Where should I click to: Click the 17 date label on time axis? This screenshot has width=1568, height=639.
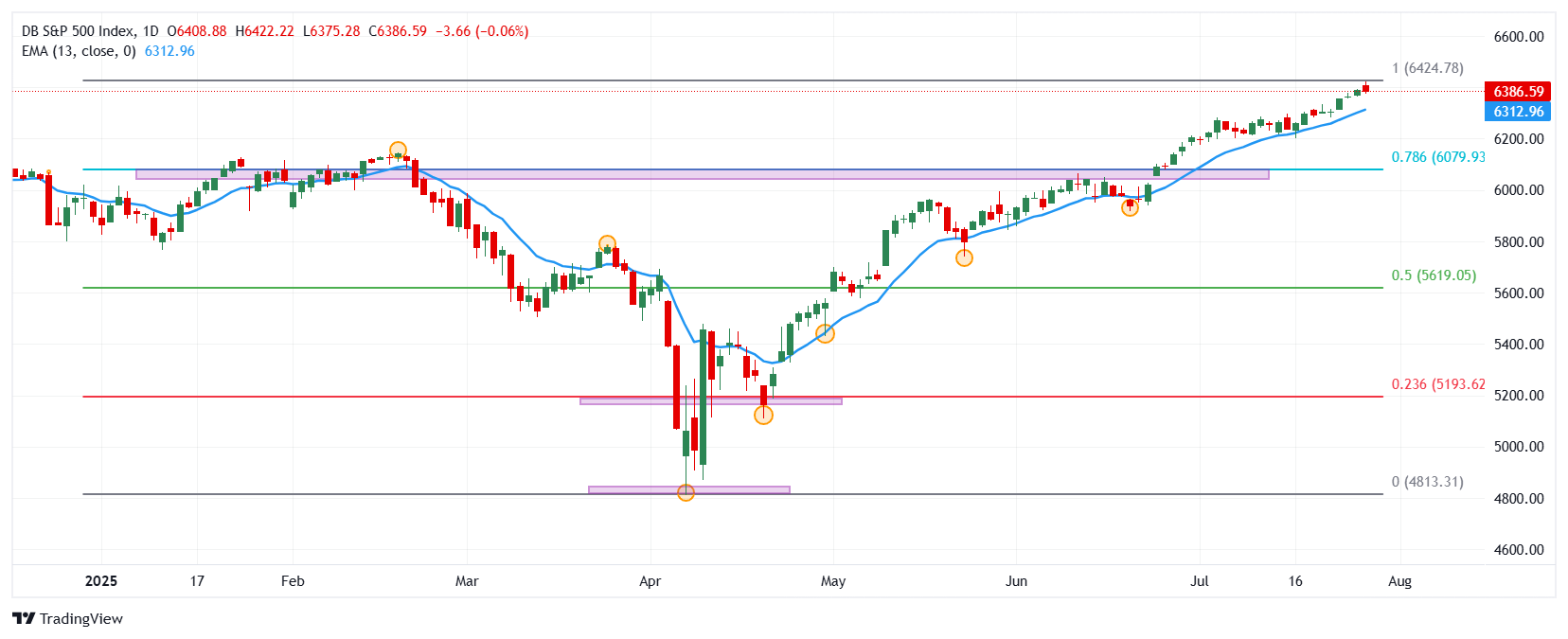197,581
